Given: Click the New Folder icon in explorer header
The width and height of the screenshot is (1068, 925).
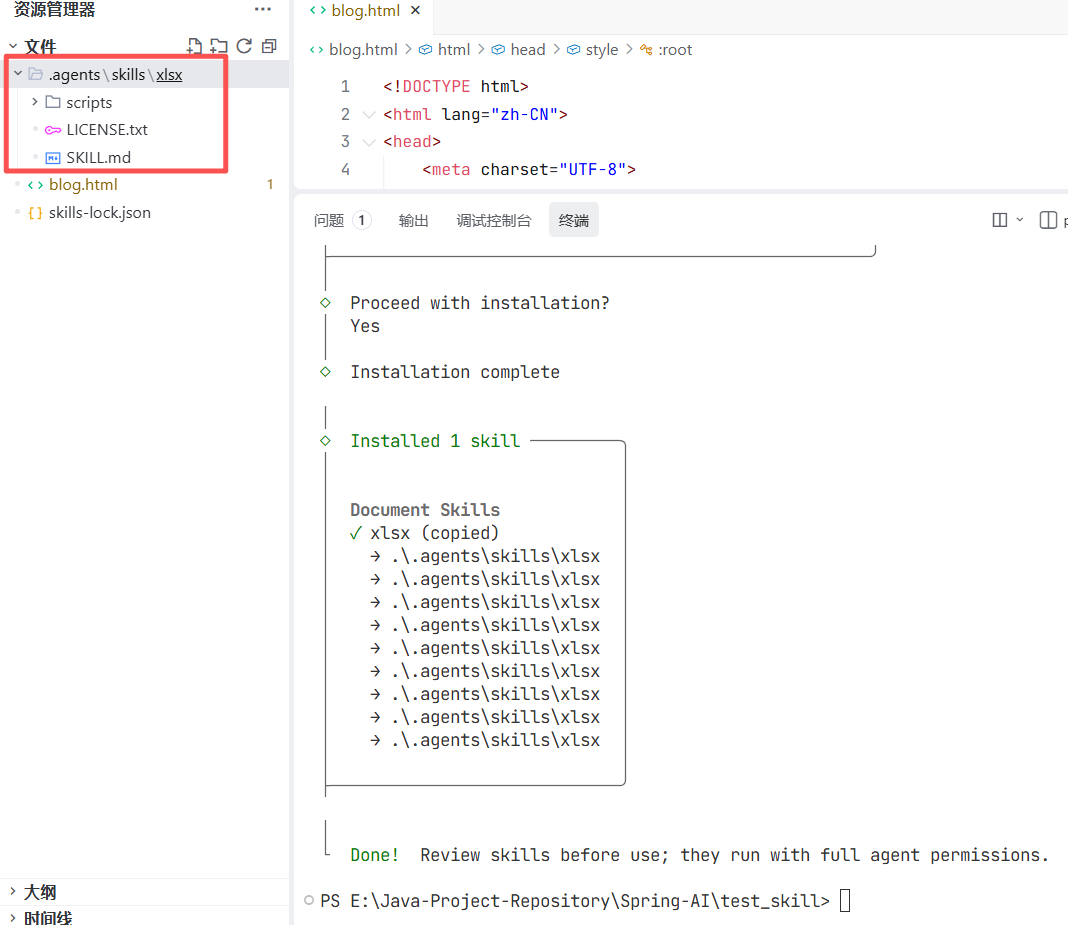Looking at the screenshot, I should click(x=219, y=46).
